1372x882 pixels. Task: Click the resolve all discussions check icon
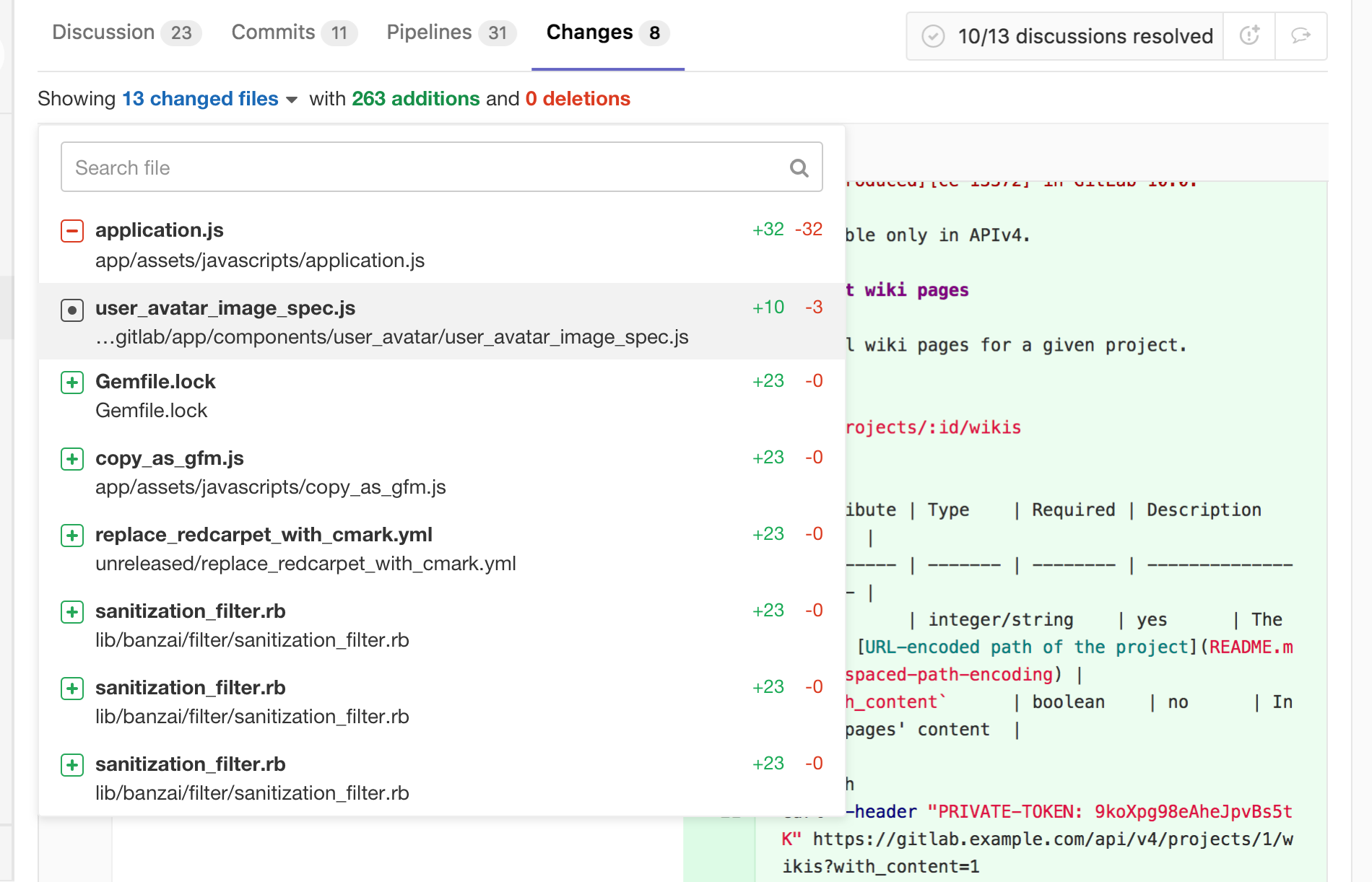[x=934, y=35]
